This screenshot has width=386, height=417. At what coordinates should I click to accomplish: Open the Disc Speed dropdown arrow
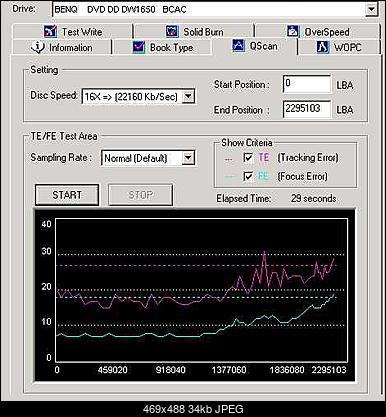pos(188,96)
